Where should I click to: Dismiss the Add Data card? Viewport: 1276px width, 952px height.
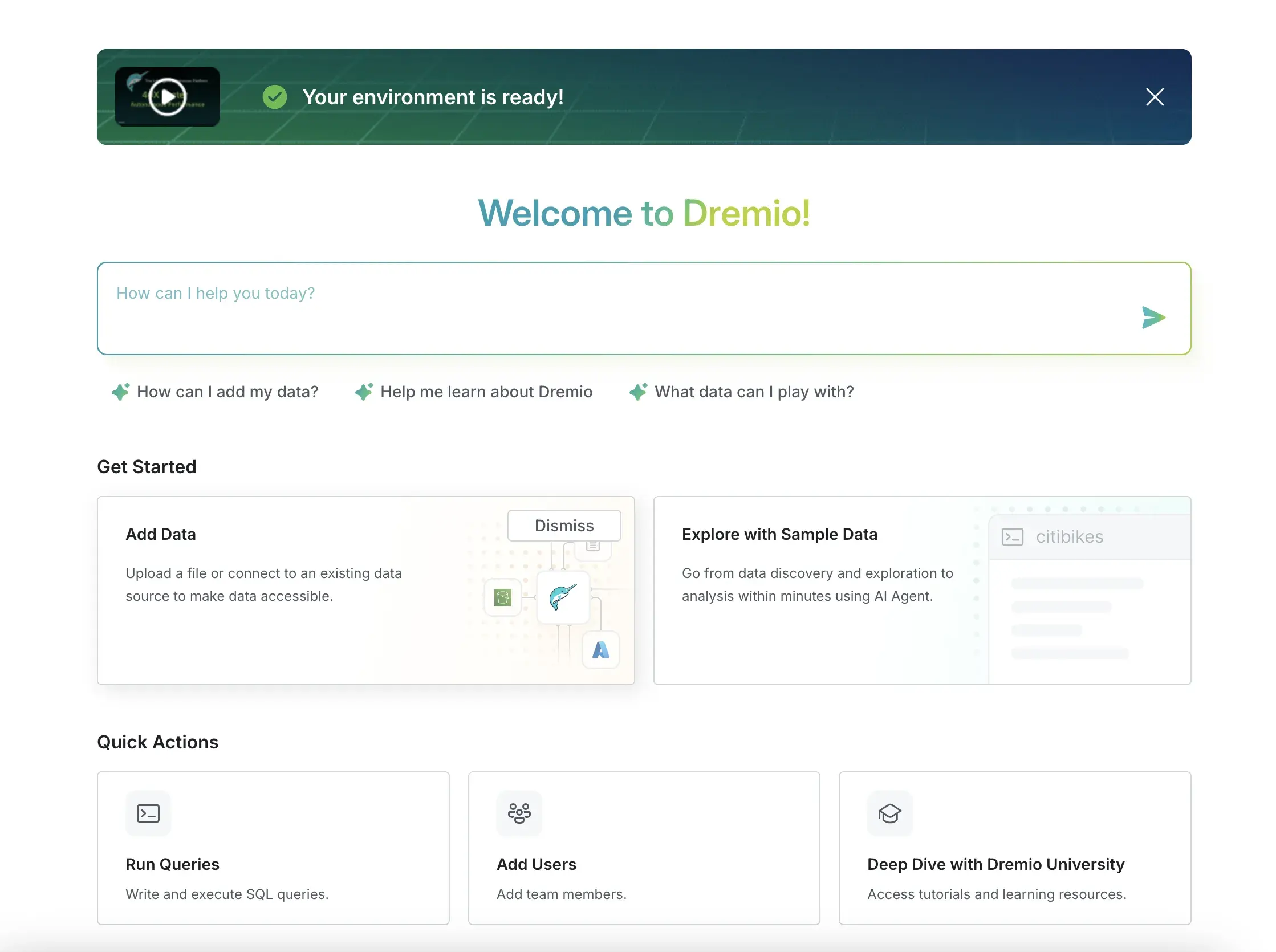564,526
